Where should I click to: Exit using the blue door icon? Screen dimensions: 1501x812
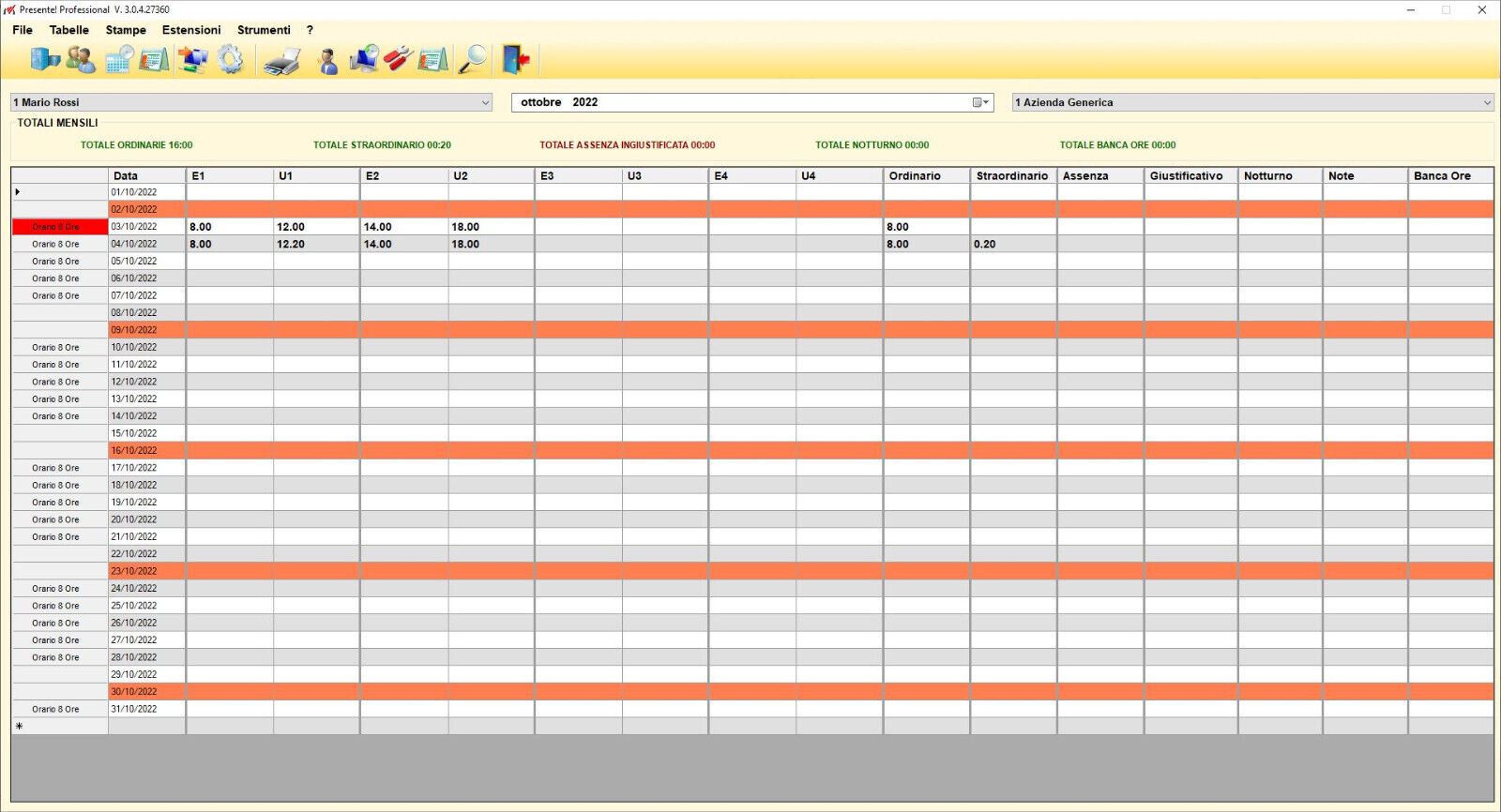tap(516, 60)
